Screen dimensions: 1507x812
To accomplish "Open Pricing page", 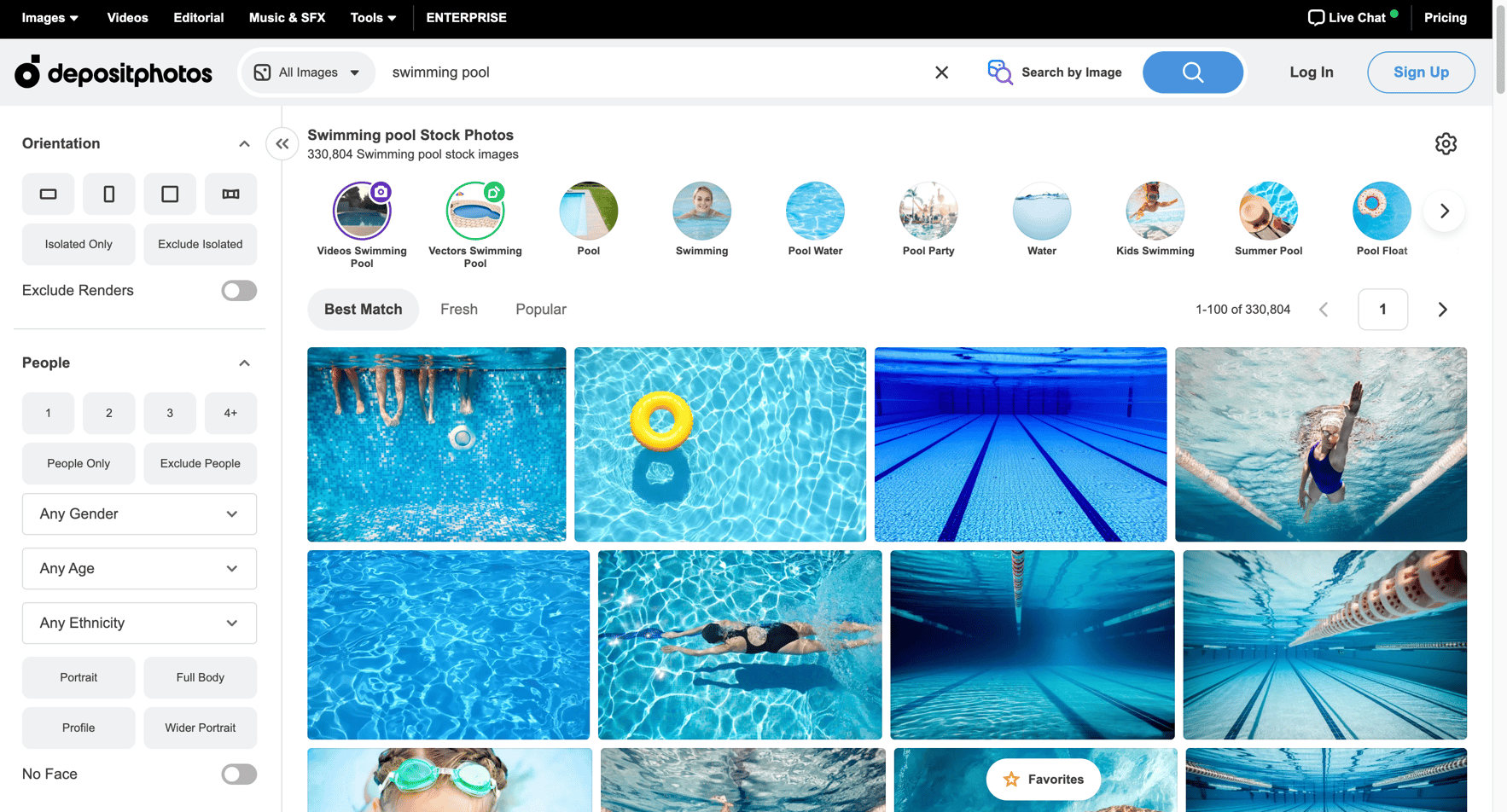I will click(1445, 17).
